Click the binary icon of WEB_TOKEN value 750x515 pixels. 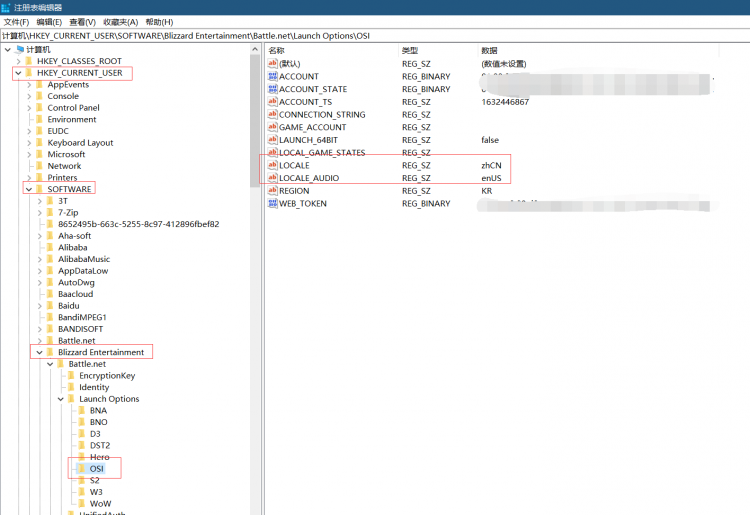[273, 203]
